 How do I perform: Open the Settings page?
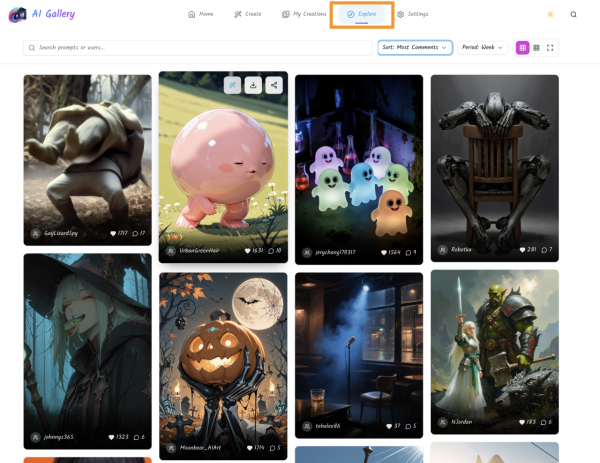[412, 14]
